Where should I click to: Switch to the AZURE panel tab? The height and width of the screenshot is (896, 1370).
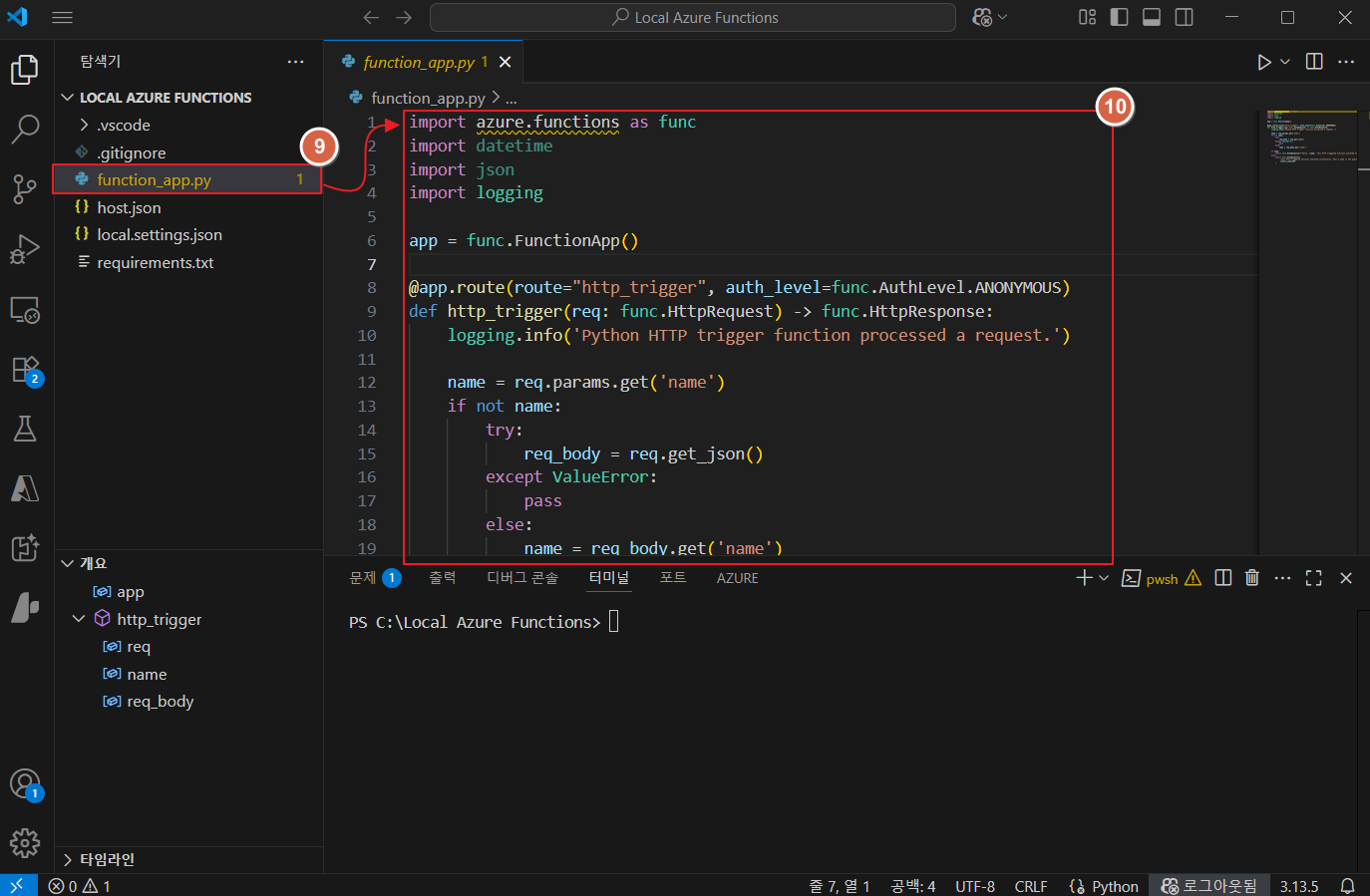pyautogui.click(x=738, y=578)
